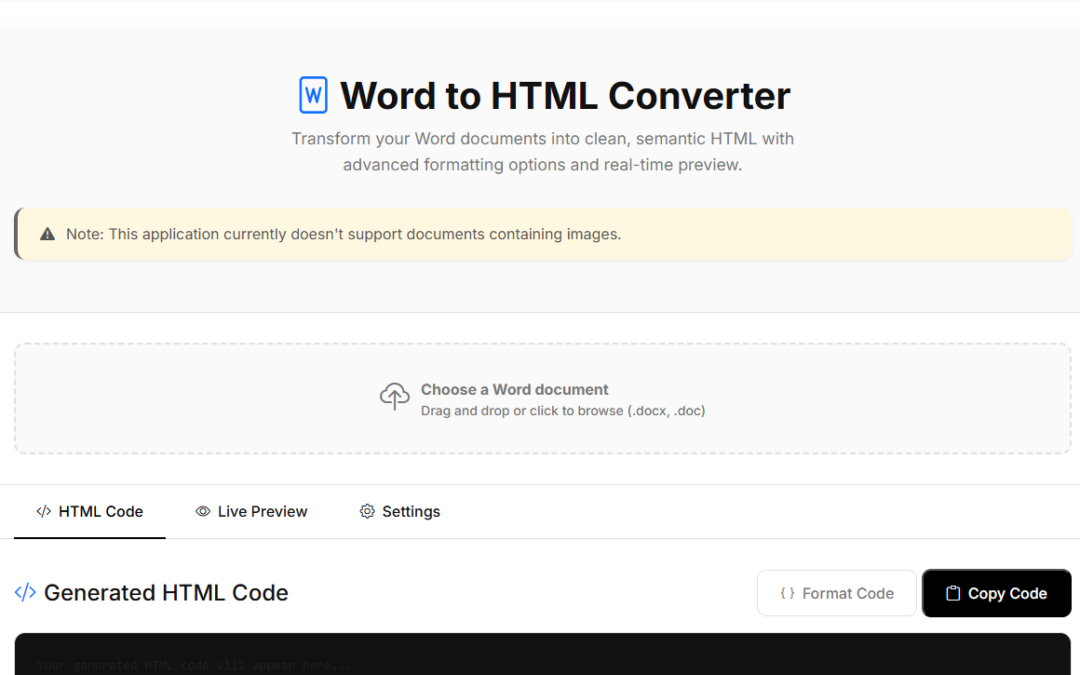The image size is (1080, 675).
Task: Switch to the Live Preview tab
Action: [251, 511]
